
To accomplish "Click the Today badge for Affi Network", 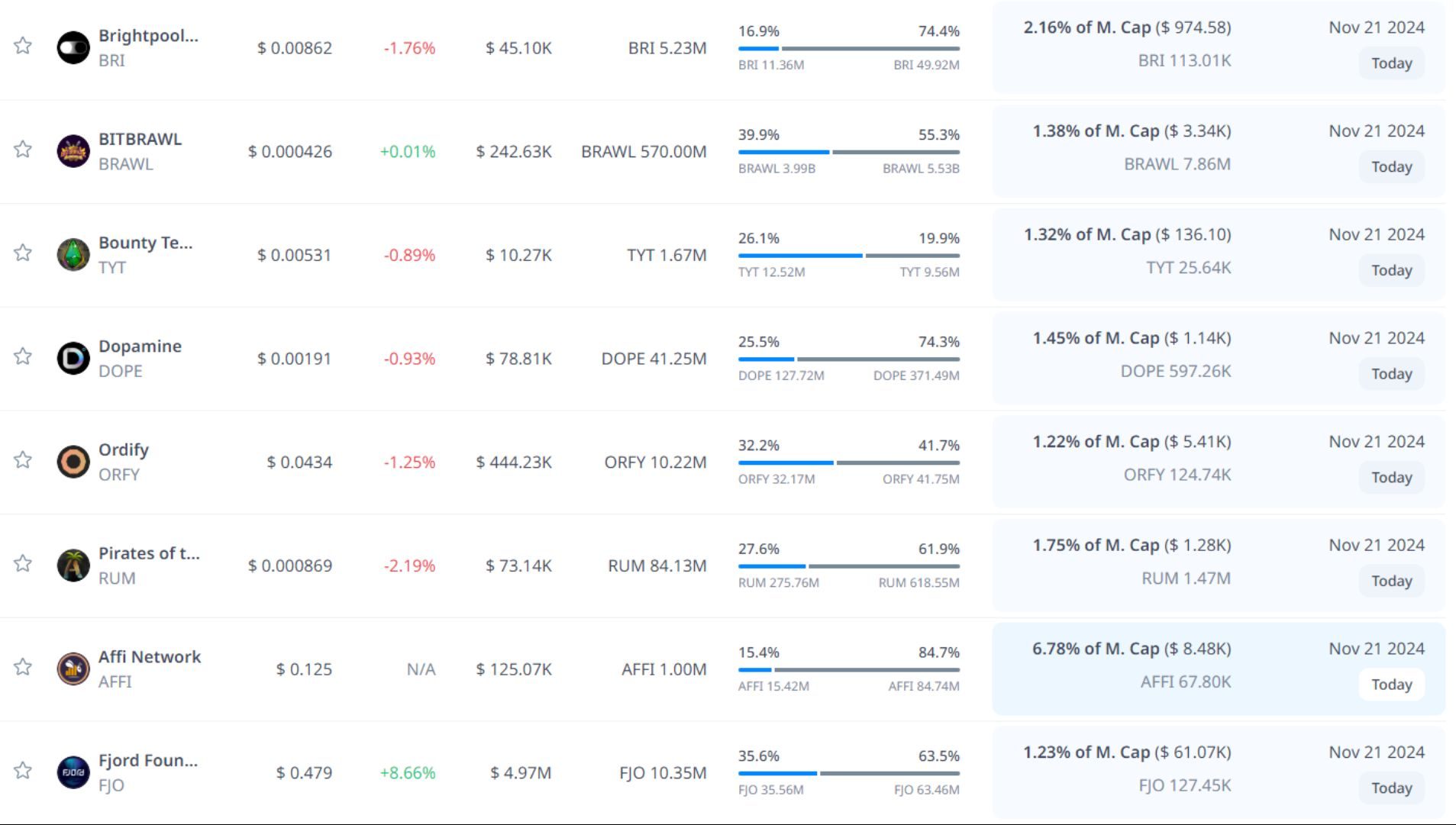I will click(x=1391, y=685).
